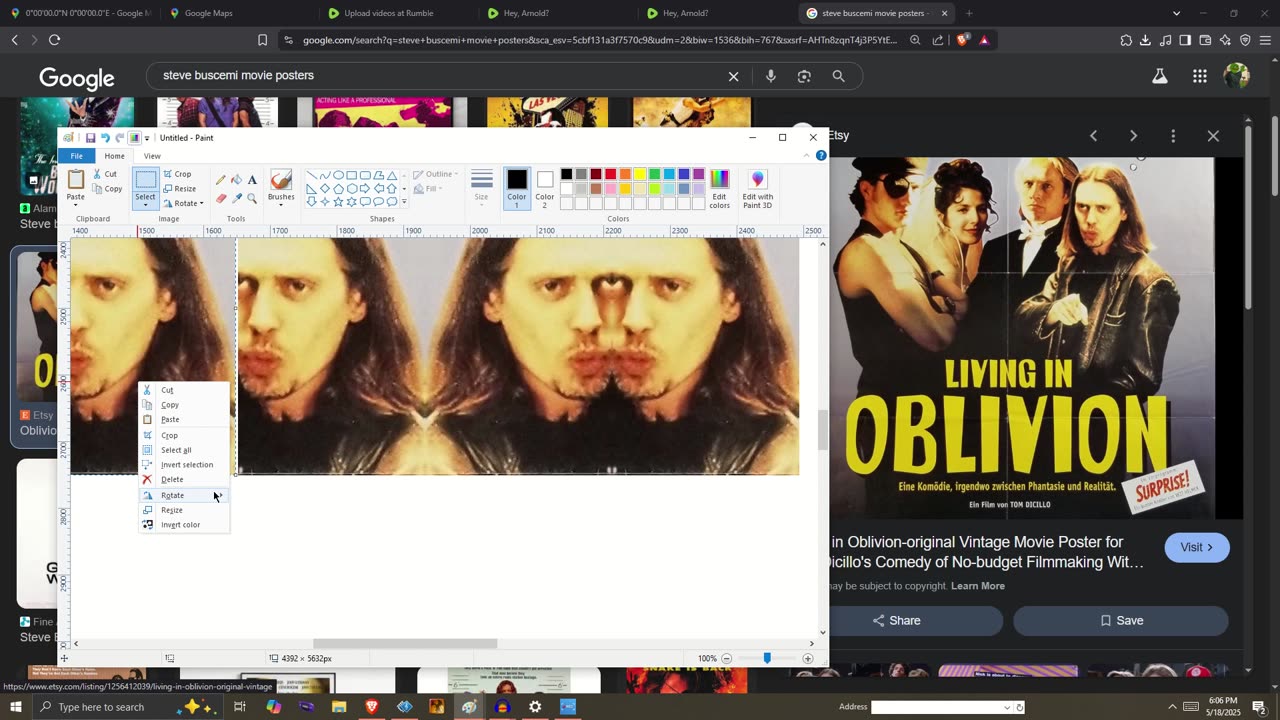Expand the Shapes gallery more arrow
The width and height of the screenshot is (1280, 720).
pos(404,202)
